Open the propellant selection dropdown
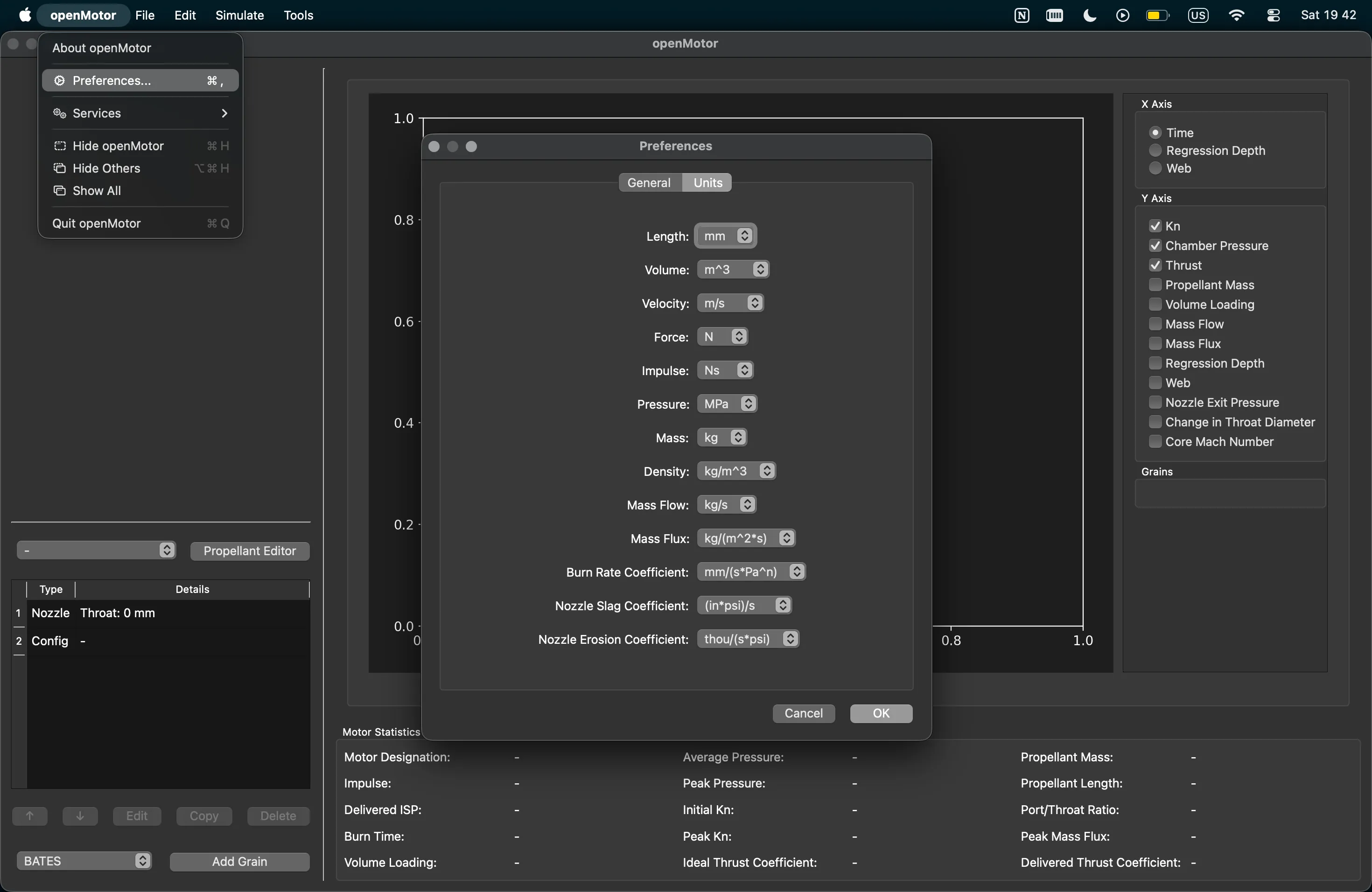Viewport: 1372px width, 892px height. (x=96, y=551)
